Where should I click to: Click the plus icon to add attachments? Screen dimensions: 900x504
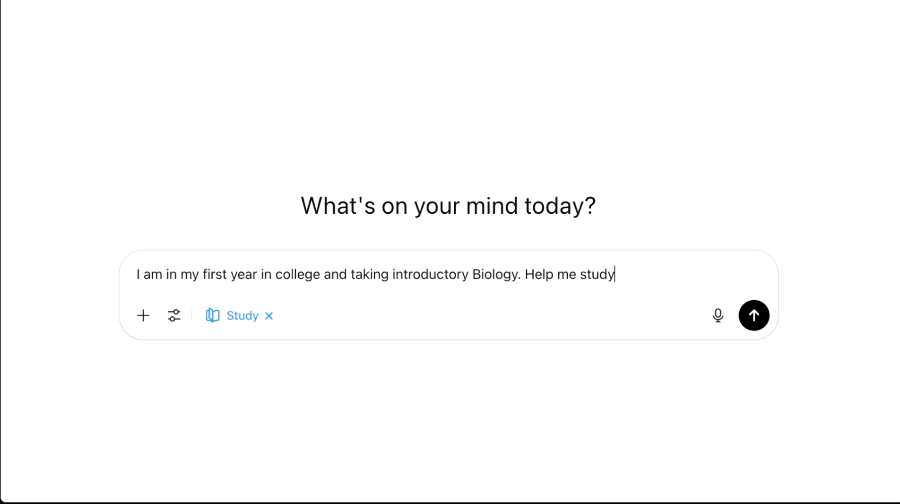[x=143, y=315]
